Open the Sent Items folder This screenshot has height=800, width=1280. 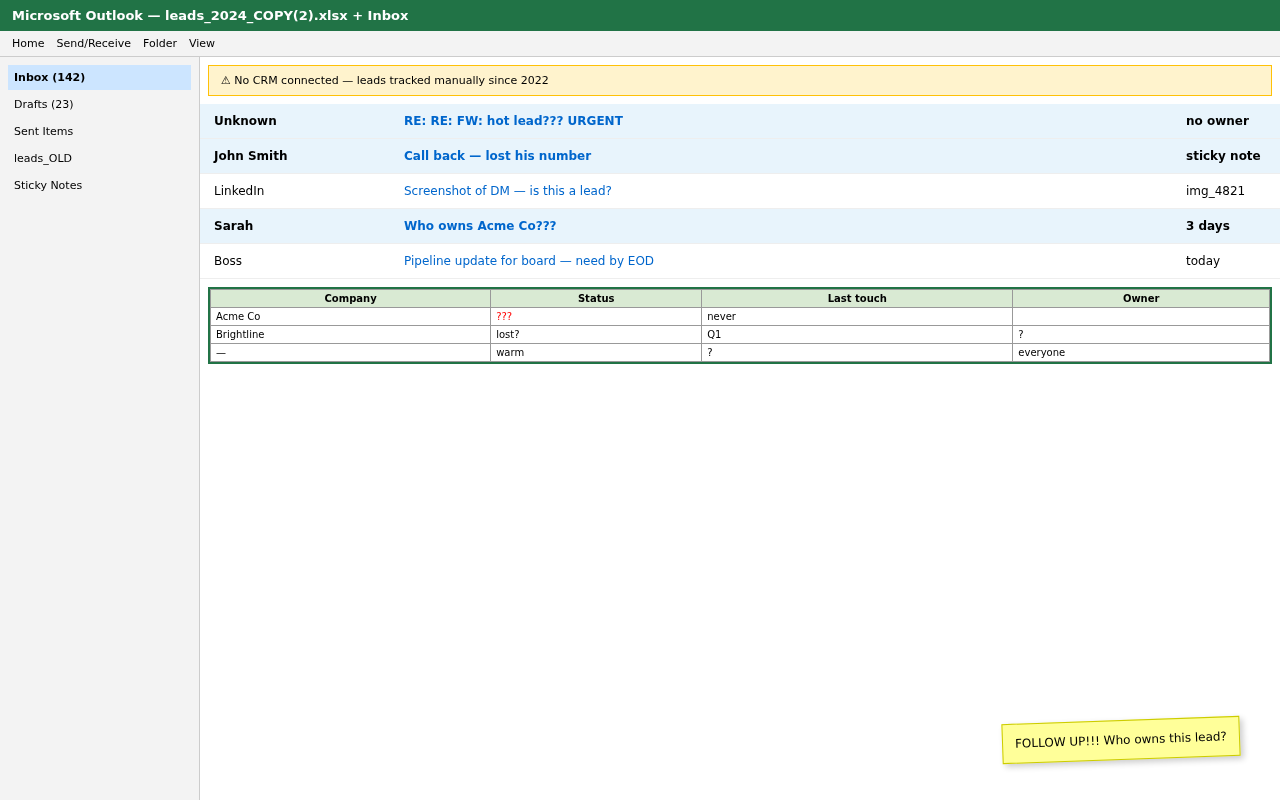coord(99,131)
